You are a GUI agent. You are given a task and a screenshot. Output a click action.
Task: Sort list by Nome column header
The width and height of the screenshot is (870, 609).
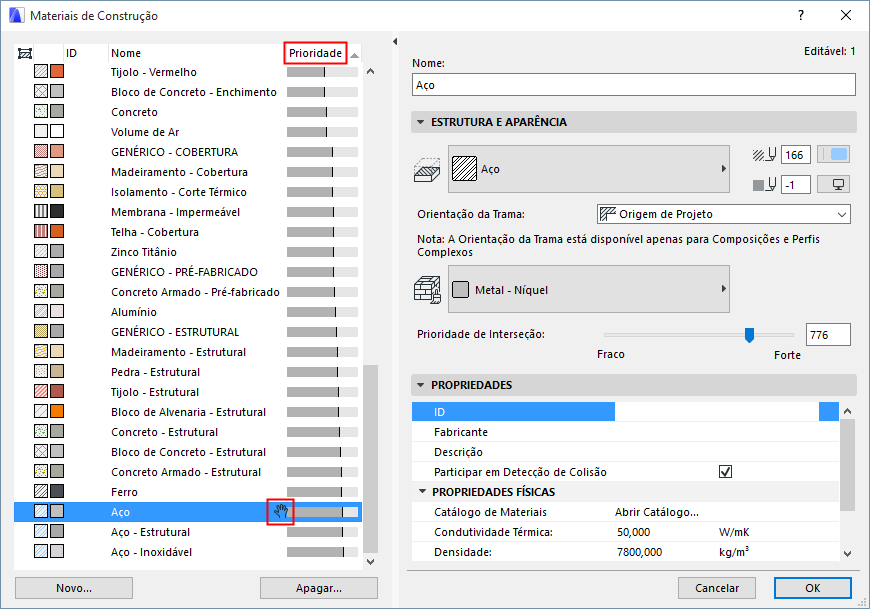tap(125, 53)
